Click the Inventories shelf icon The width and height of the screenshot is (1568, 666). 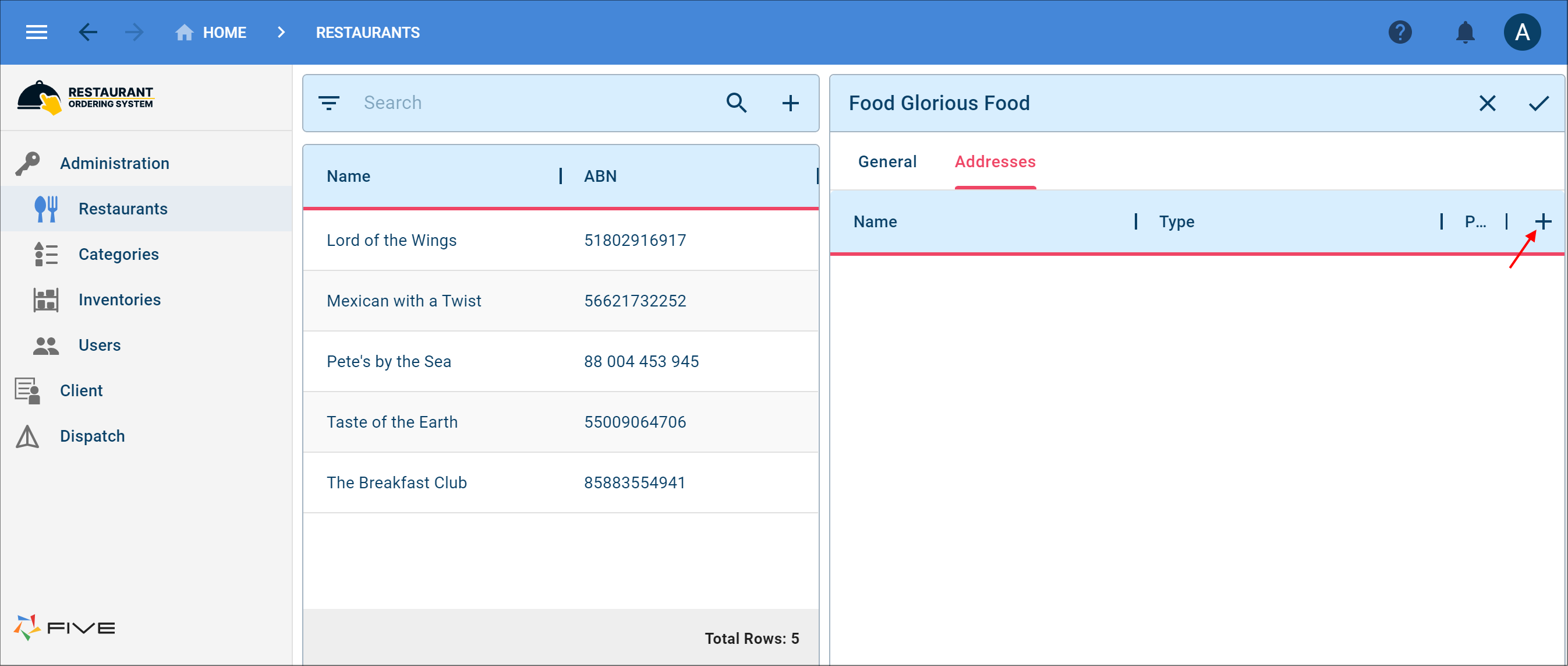(46, 300)
